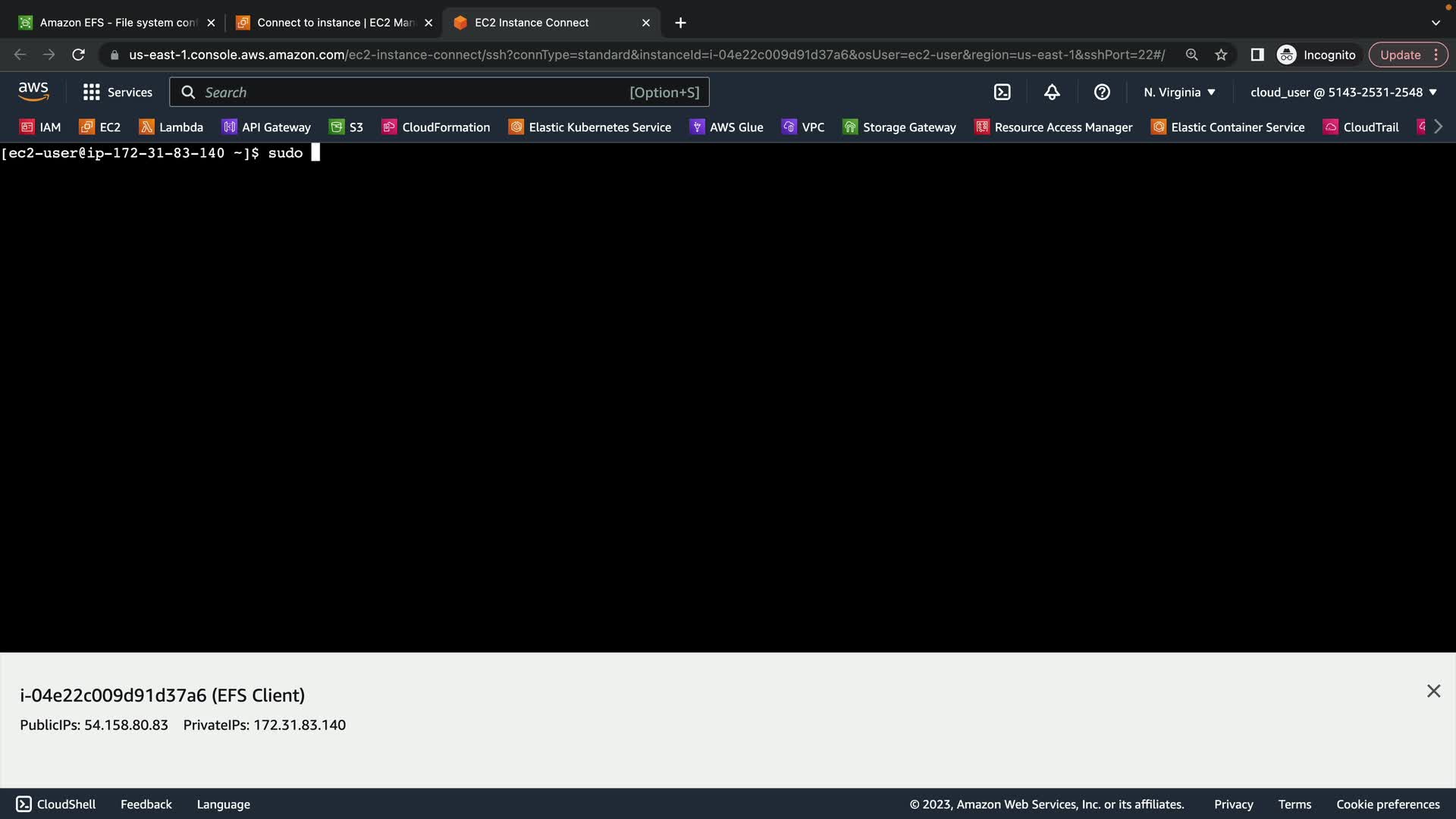
Task: Expand the cloud_user account menu
Action: click(1343, 93)
